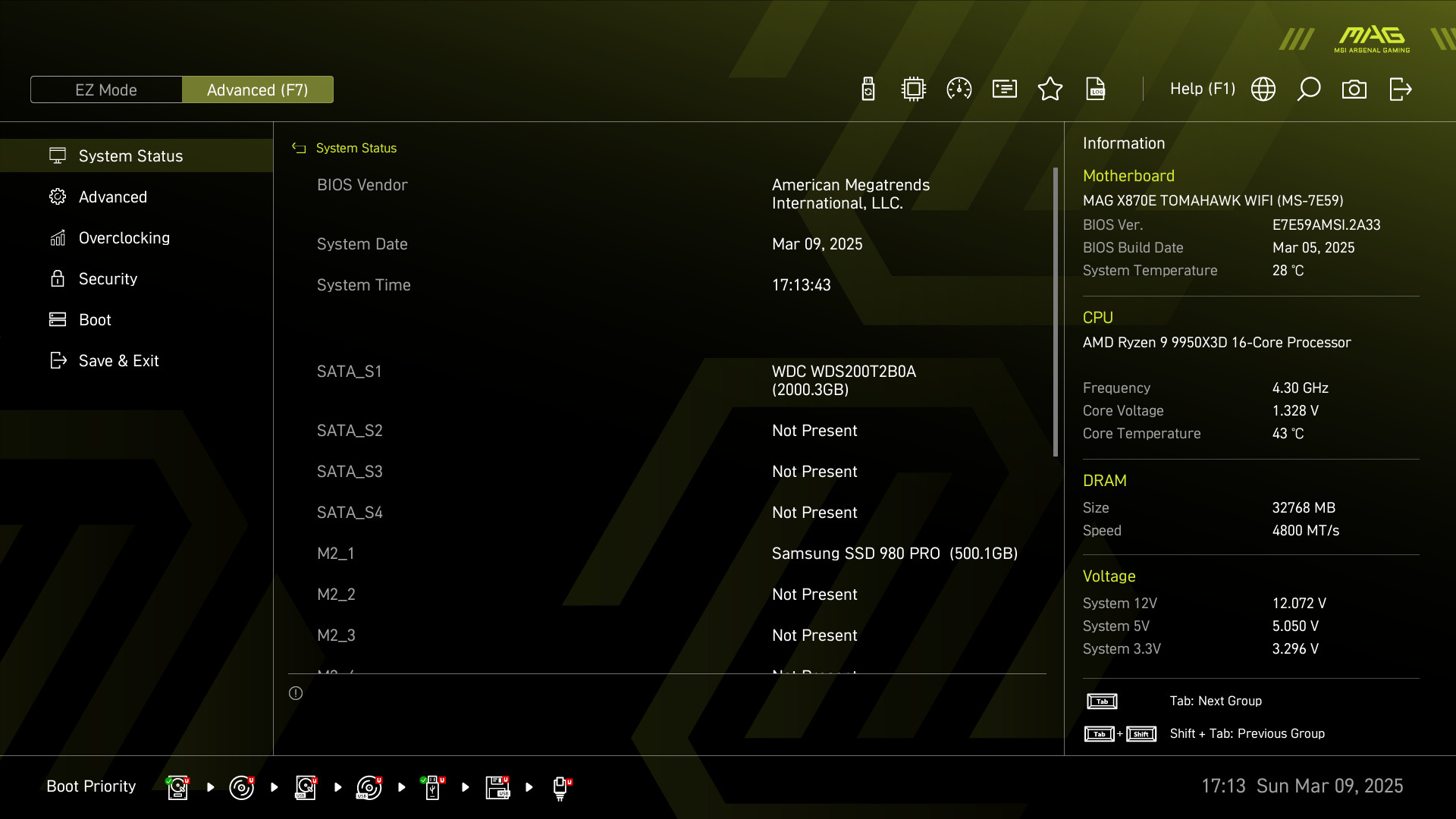The image size is (1456, 819).
Task: Select the SATA_S3 row
Action: 667,472
